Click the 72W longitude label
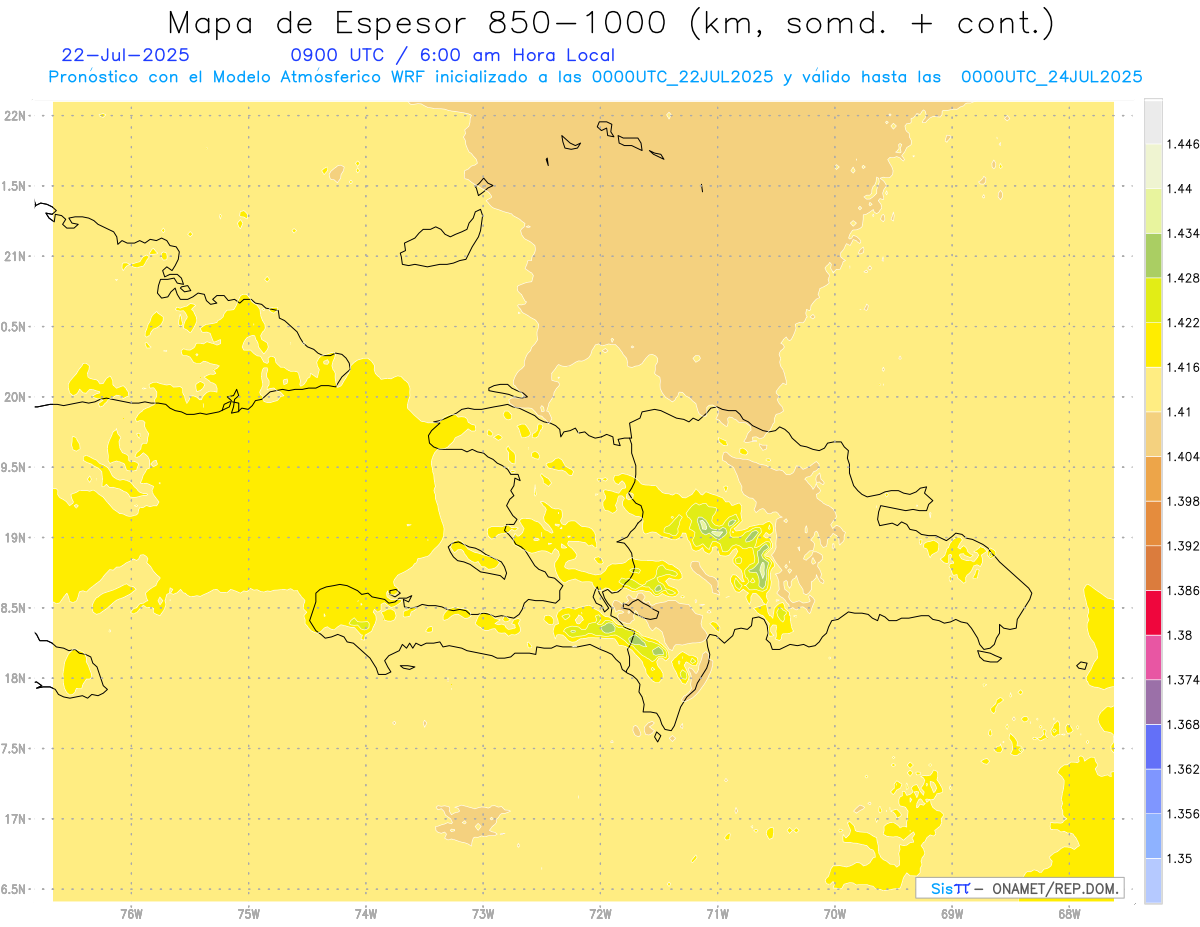Image resolution: width=1200 pixels, height=927 pixels. click(x=600, y=914)
